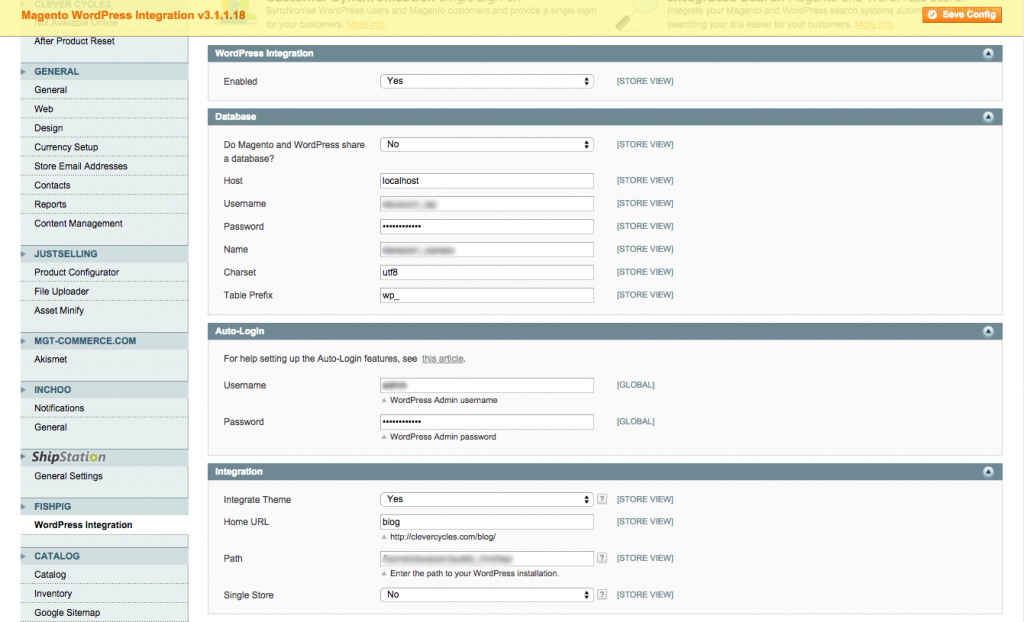Click the database Password field
Viewport: 1024px width, 622px height.
487,227
